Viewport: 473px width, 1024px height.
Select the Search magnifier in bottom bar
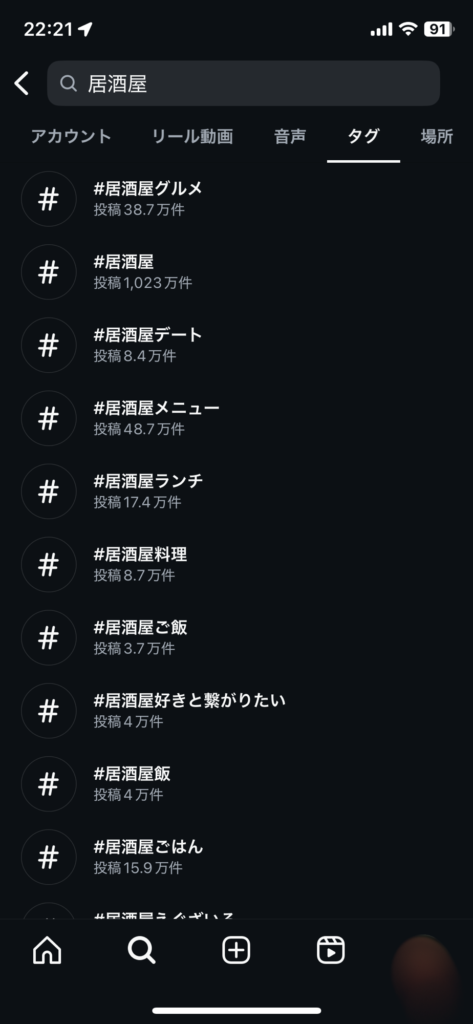pos(141,950)
